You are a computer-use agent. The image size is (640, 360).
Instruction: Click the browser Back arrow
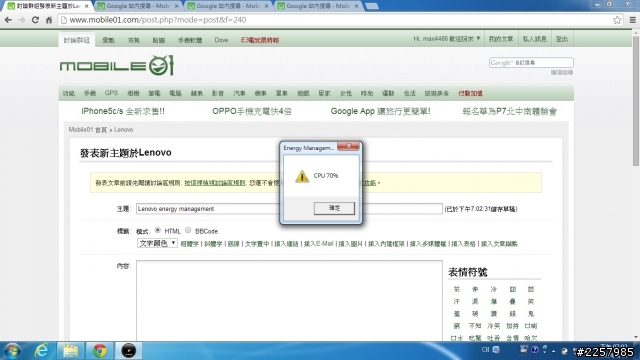point(8,20)
